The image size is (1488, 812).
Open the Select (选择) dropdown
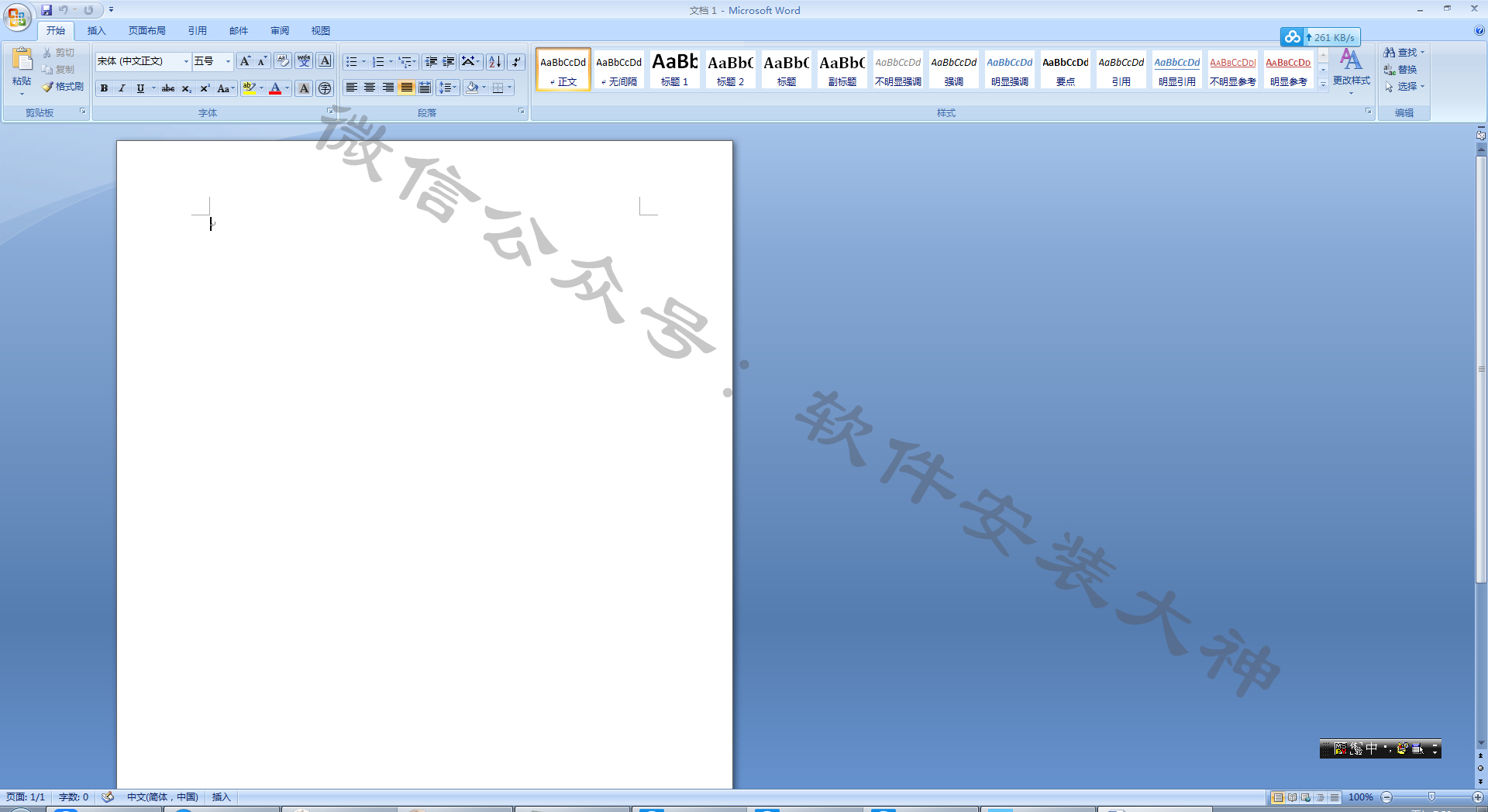1405,87
